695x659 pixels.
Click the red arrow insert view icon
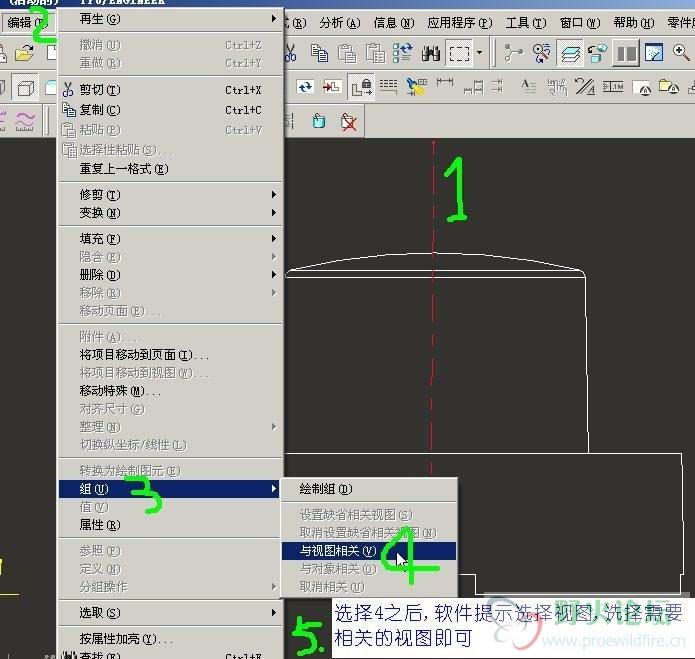coord(332,87)
